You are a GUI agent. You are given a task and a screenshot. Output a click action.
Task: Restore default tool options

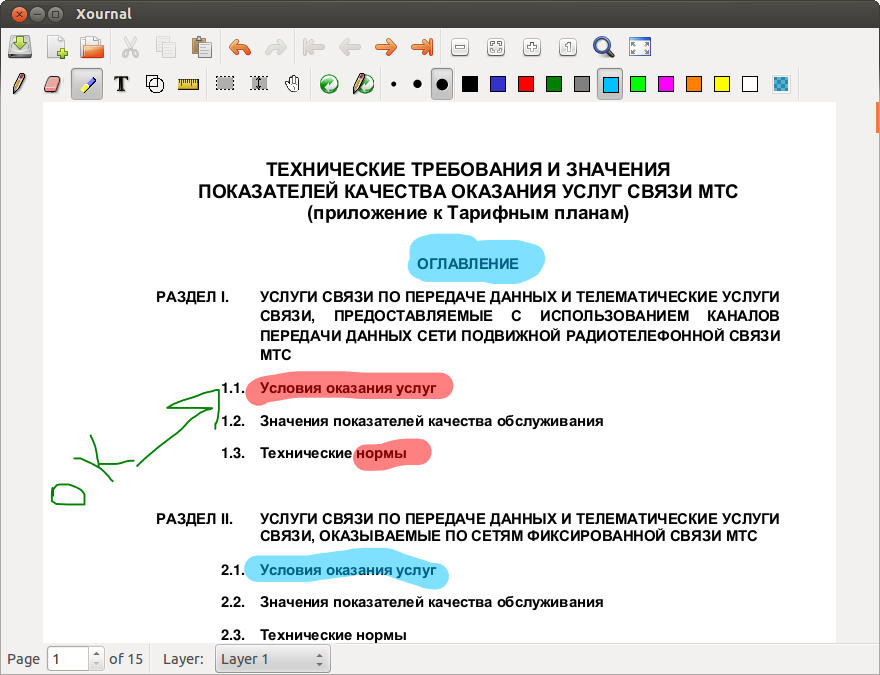coord(329,84)
